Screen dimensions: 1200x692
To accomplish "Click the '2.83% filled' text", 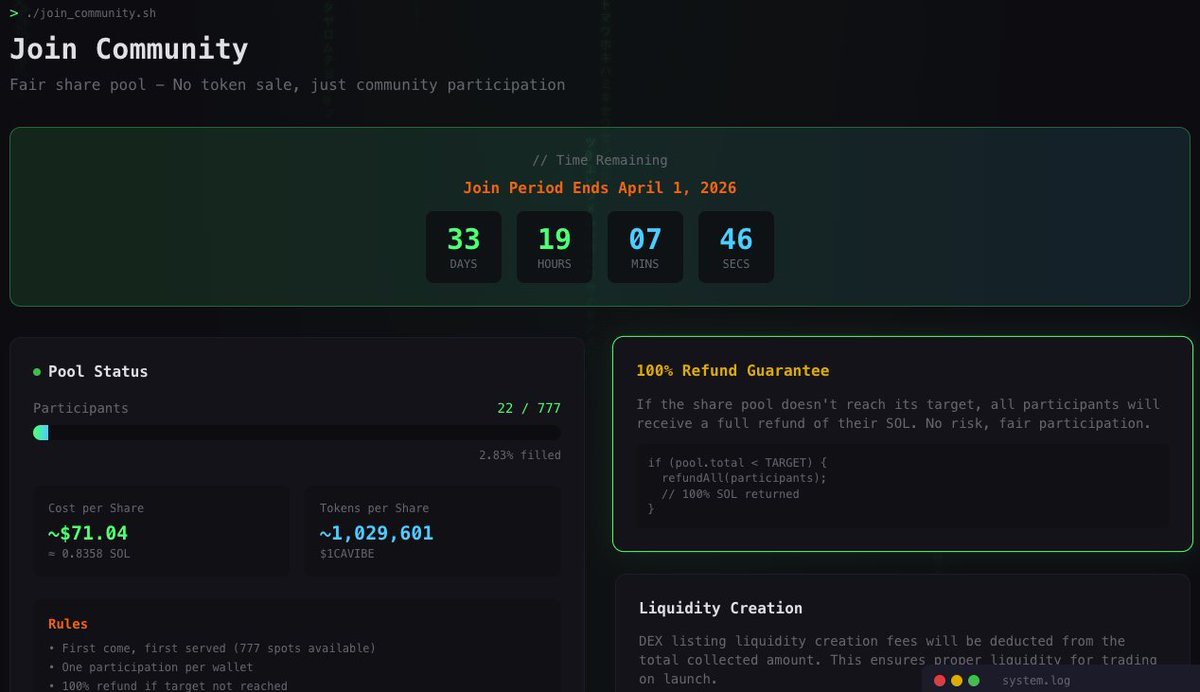I will (x=520, y=455).
